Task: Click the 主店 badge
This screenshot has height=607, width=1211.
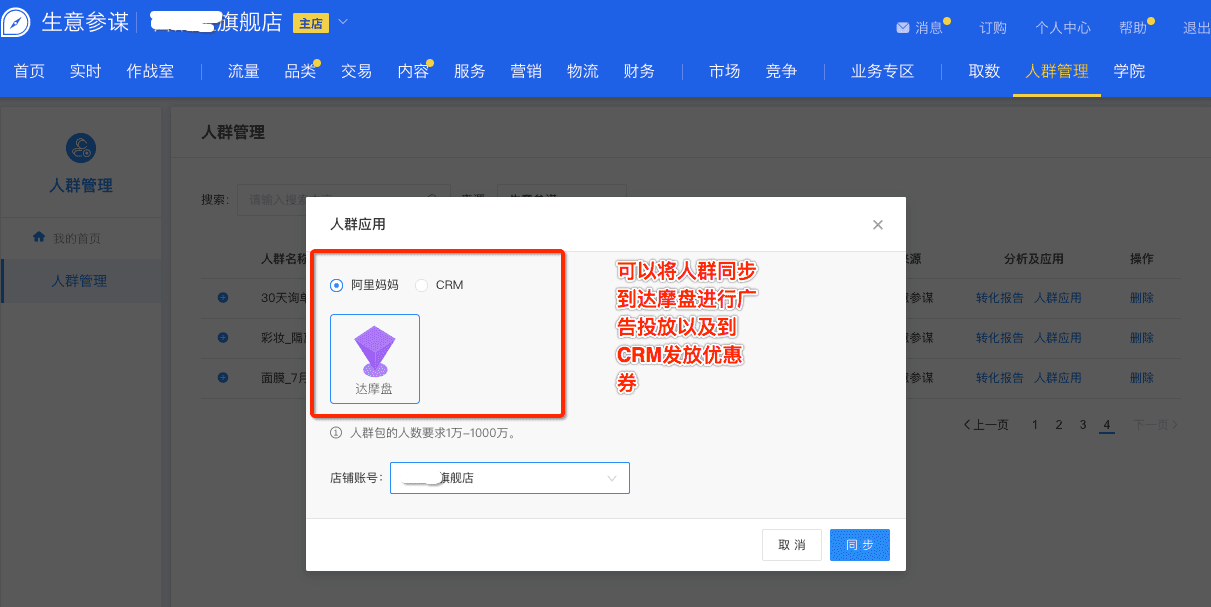Action: point(311,23)
